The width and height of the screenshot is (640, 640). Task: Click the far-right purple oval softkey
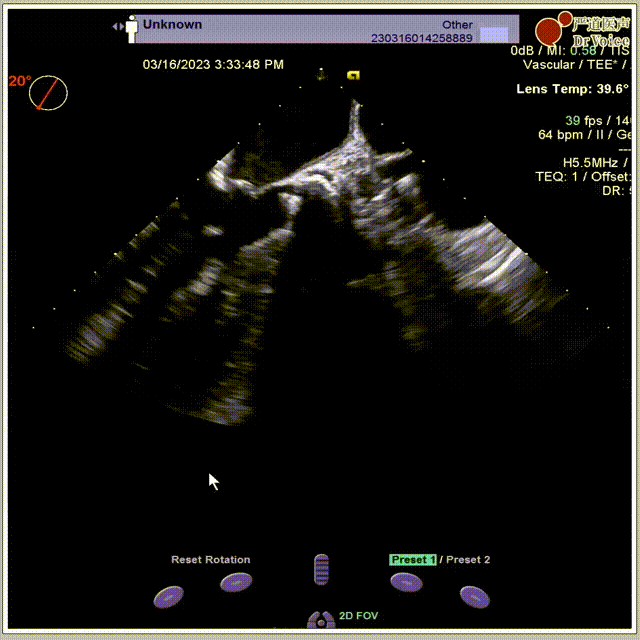coord(474,597)
